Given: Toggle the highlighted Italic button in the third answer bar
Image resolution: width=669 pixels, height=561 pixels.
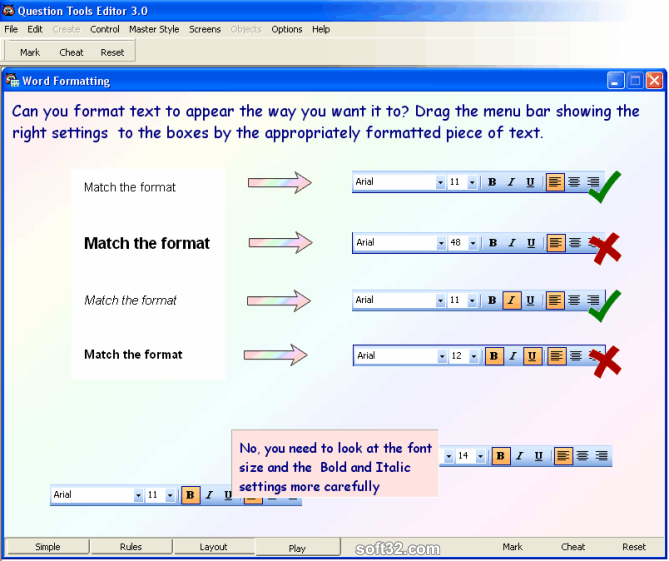Looking at the screenshot, I should (512, 300).
